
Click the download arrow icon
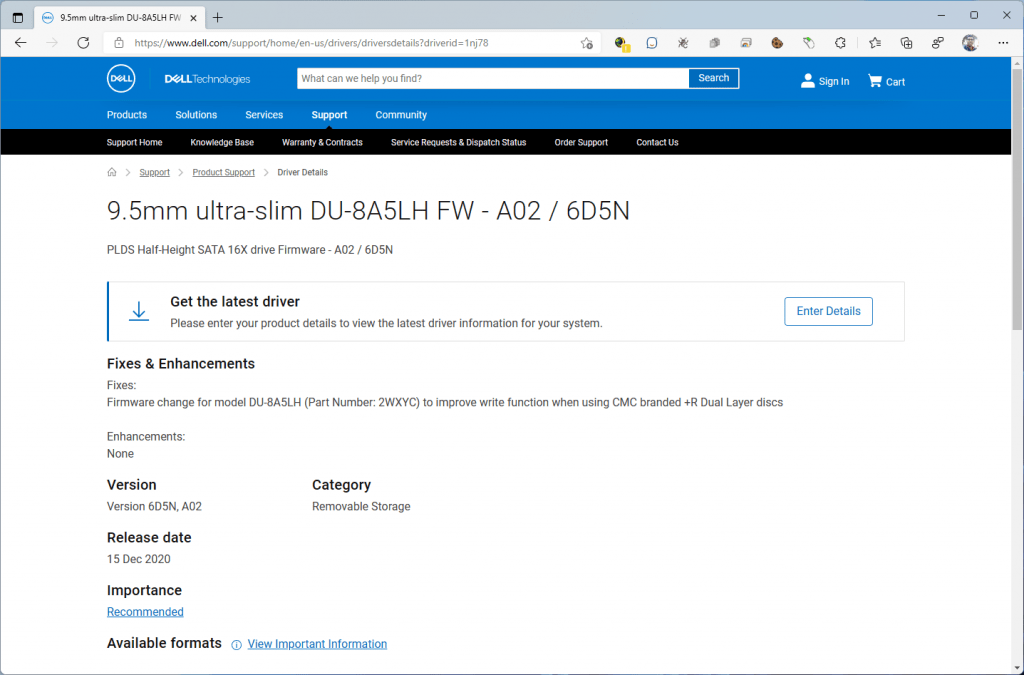(139, 312)
